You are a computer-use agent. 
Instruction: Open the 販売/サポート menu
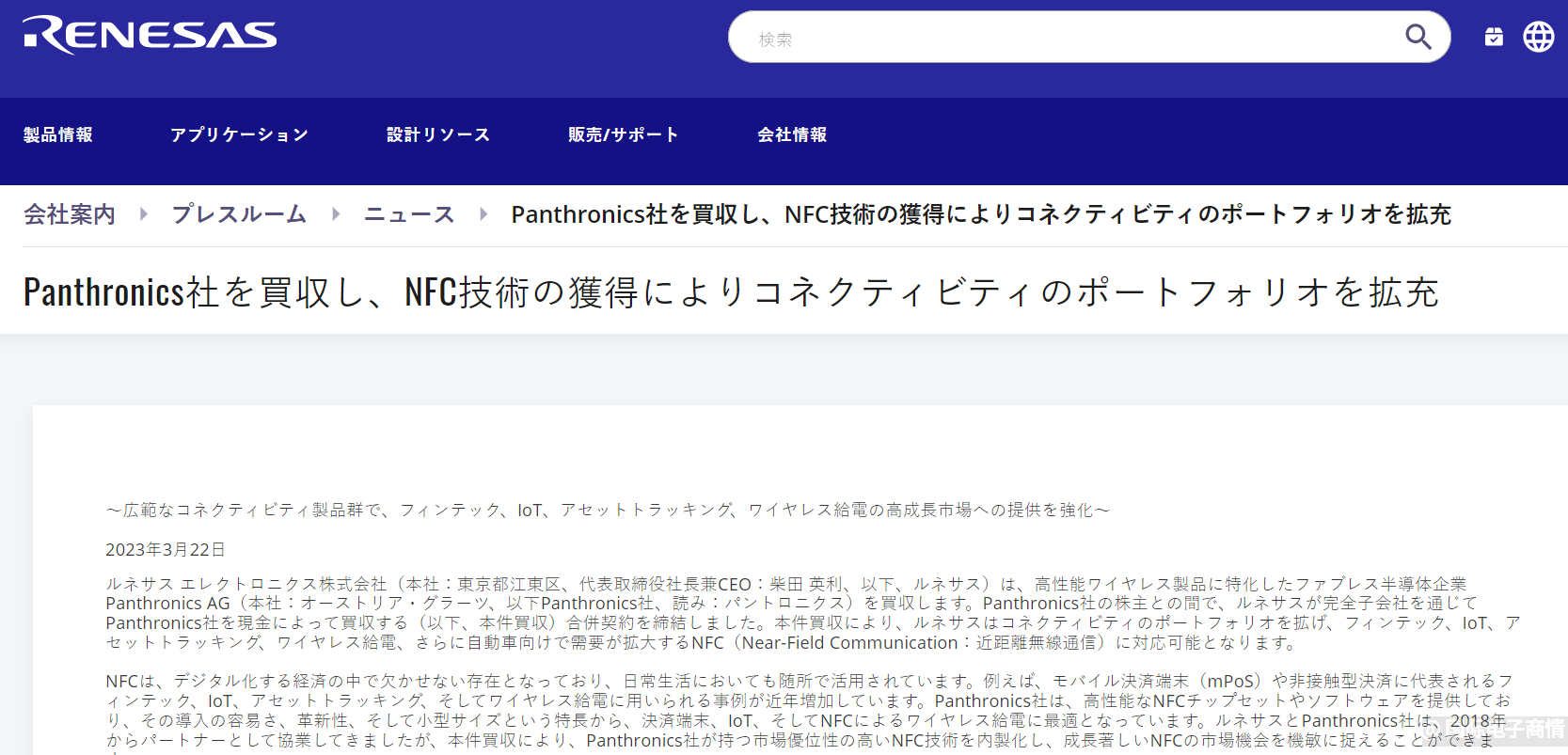tap(623, 134)
